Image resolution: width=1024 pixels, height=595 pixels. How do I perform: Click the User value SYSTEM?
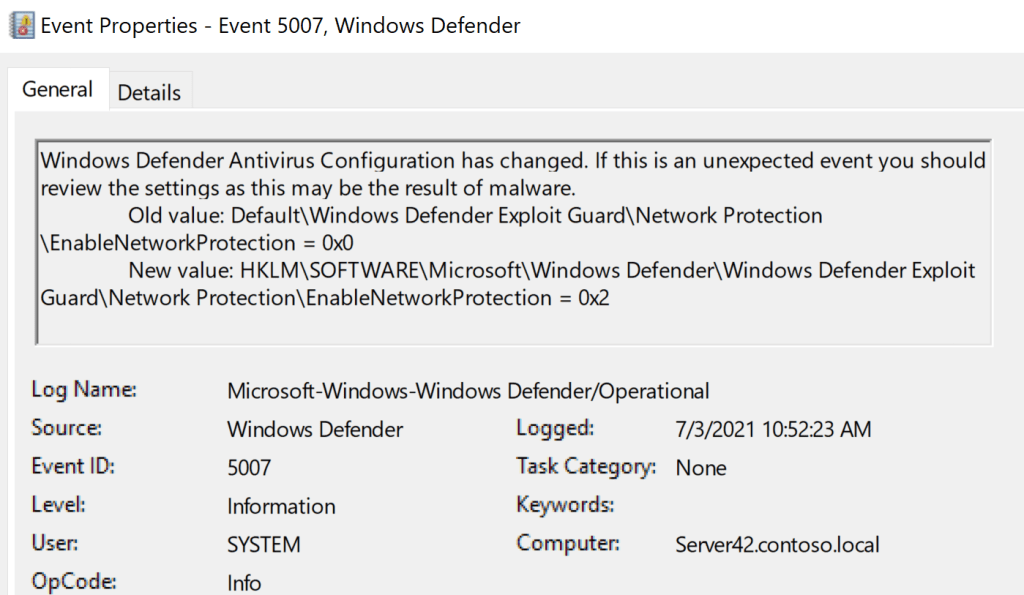pos(263,545)
